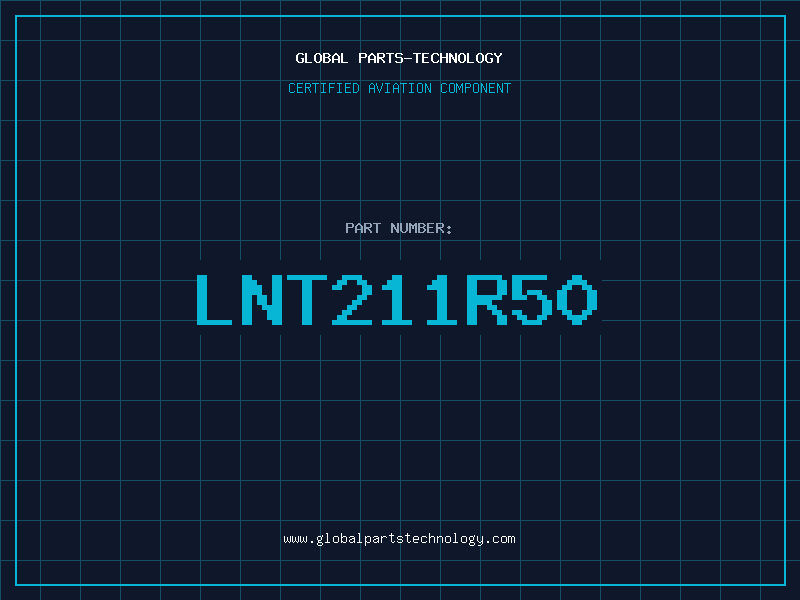Select the word CERTIFIED in the subtitle

click(x=324, y=88)
